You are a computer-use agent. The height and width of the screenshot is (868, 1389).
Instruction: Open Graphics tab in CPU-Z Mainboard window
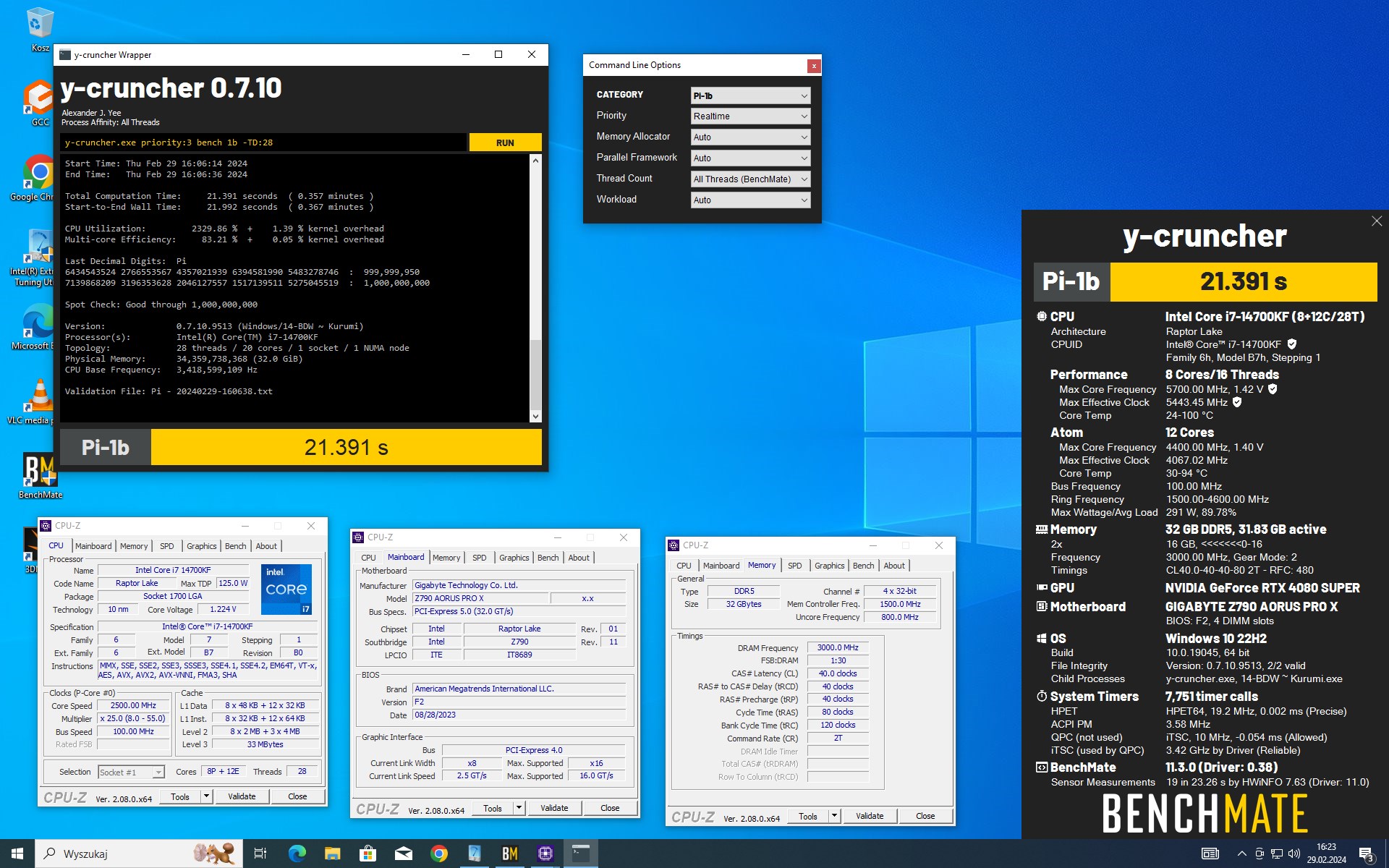(x=514, y=558)
